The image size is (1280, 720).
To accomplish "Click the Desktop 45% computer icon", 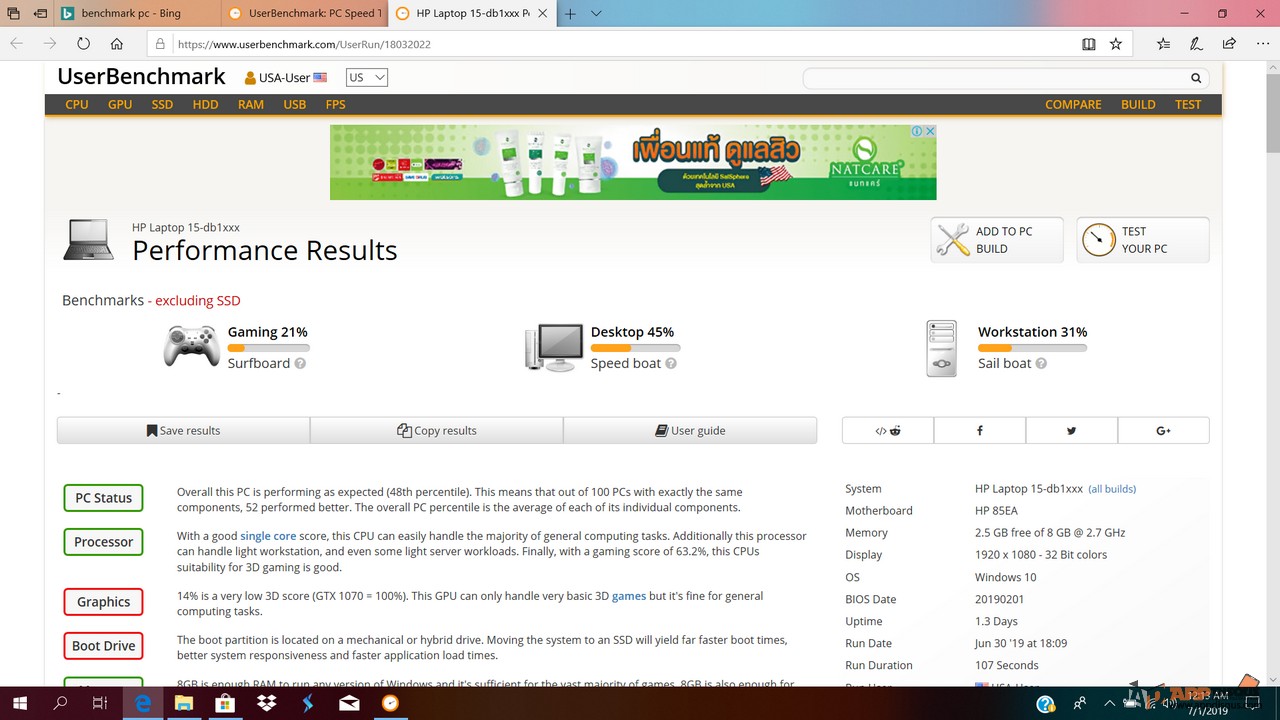I will coord(554,347).
